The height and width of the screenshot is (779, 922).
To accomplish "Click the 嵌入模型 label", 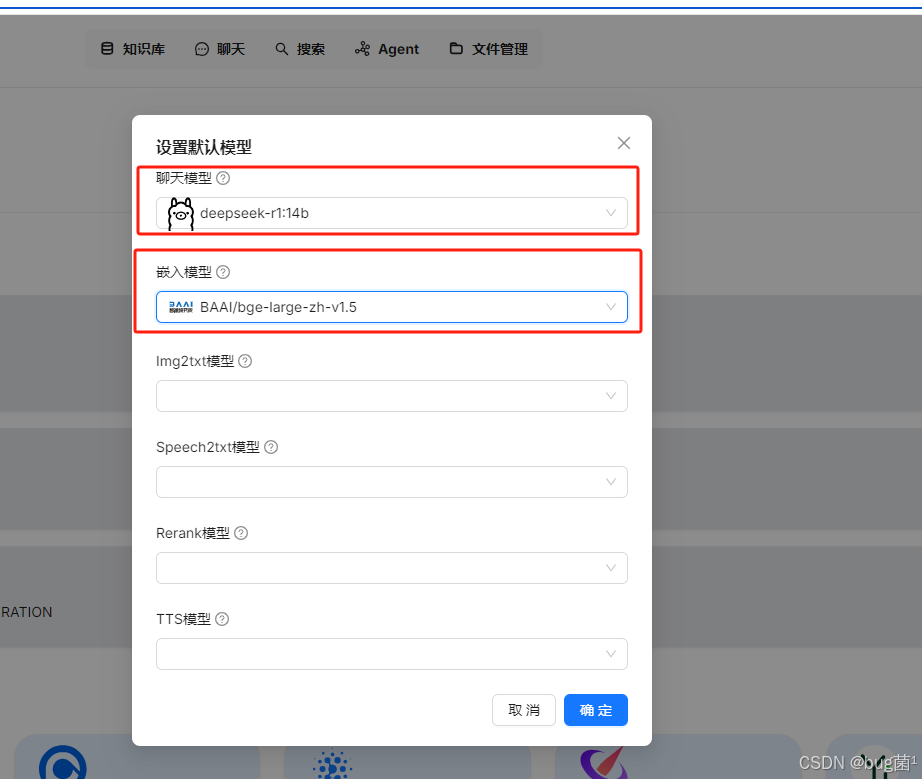I will pos(183,272).
